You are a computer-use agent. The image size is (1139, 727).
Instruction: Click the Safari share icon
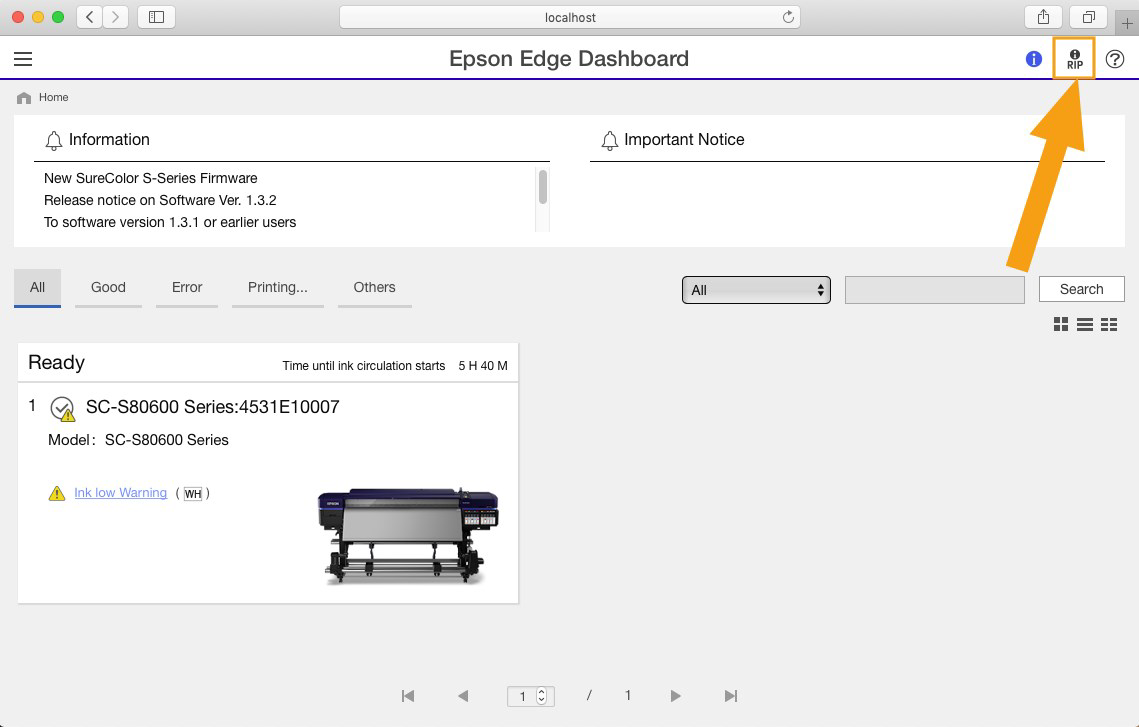tap(1043, 17)
